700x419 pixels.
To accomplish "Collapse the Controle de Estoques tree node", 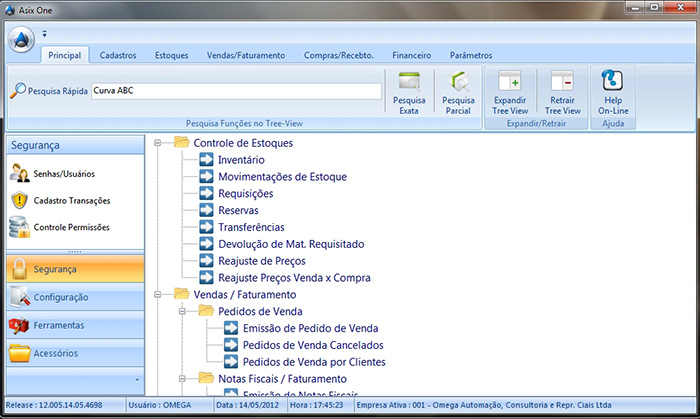I will coord(158,143).
